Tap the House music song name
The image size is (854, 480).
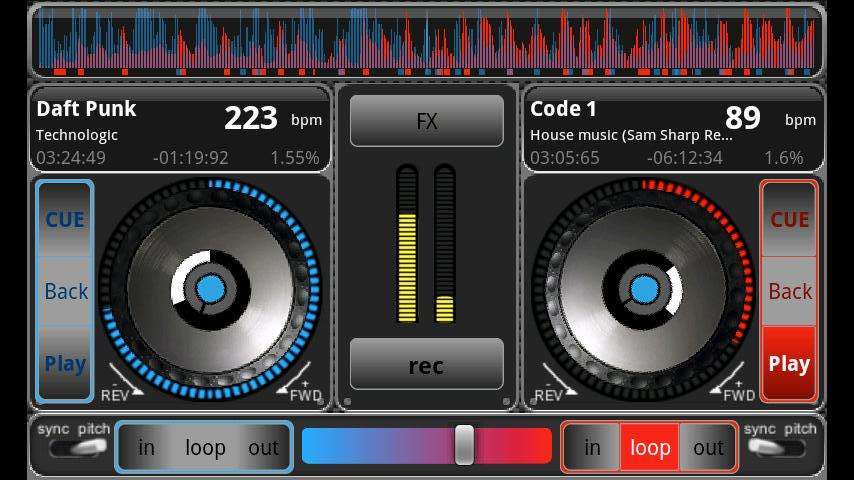(x=631, y=135)
